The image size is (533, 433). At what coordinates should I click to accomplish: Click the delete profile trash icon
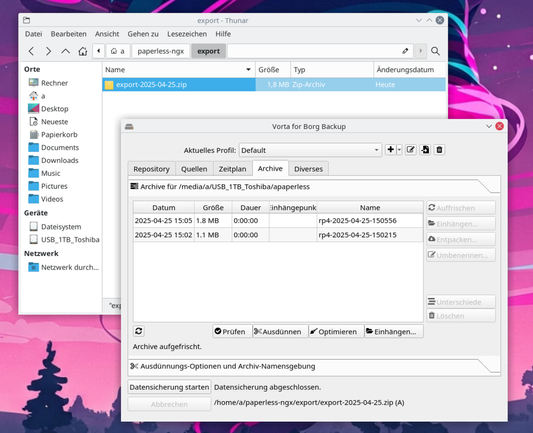pos(439,150)
